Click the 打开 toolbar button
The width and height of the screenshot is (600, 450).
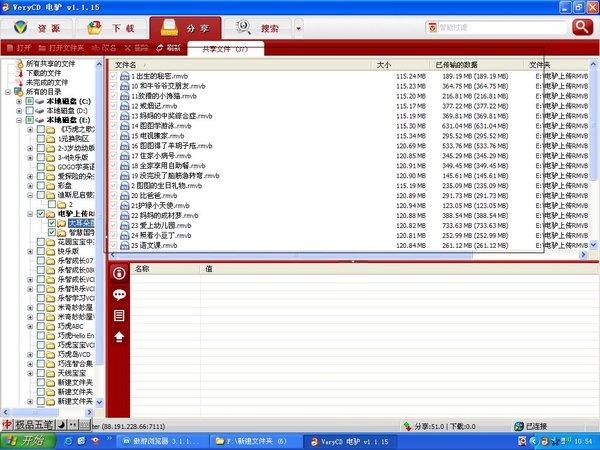point(19,48)
